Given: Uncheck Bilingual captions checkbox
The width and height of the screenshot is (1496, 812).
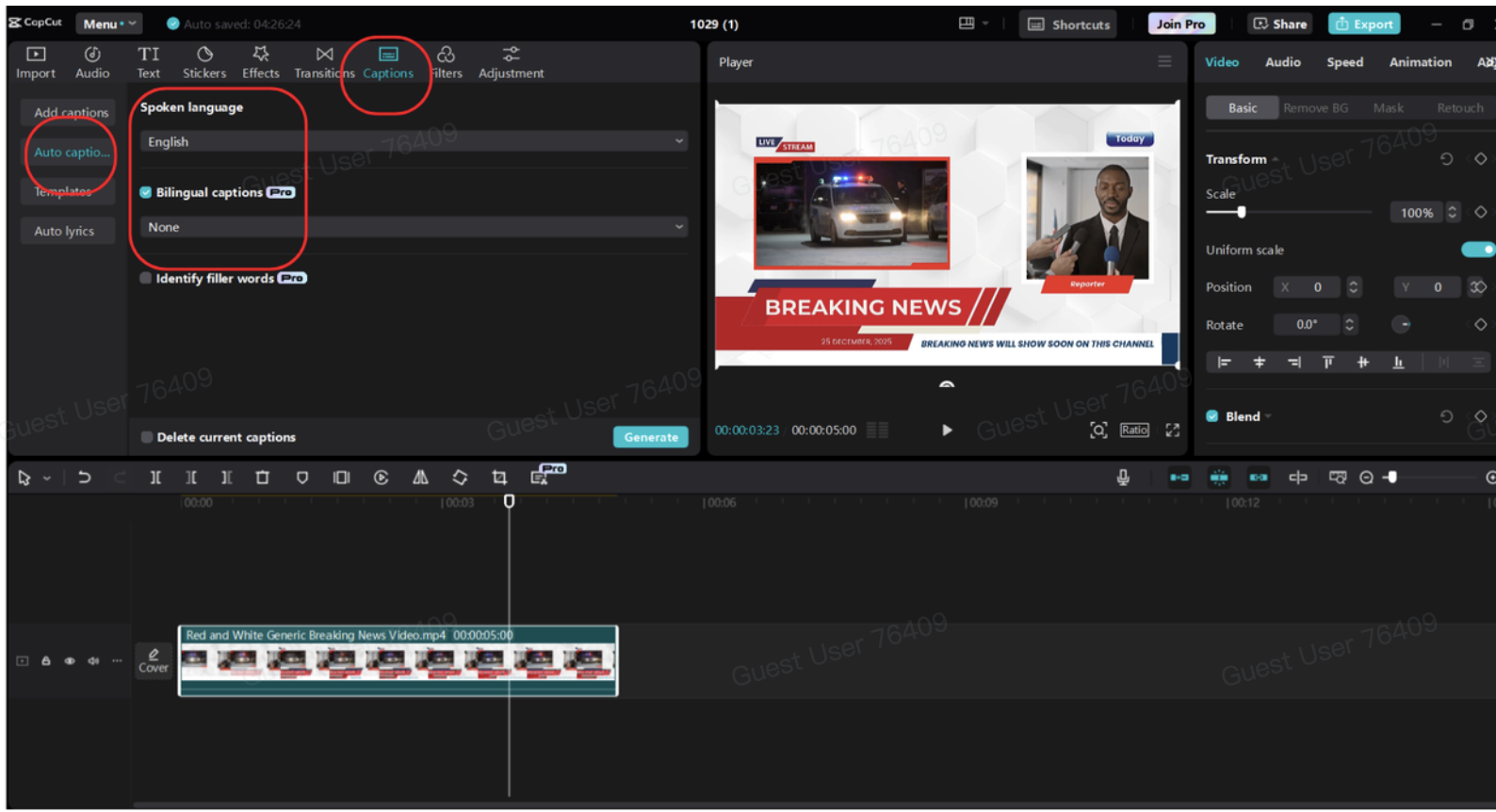Looking at the screenshot, I should [x=146, y=192].
